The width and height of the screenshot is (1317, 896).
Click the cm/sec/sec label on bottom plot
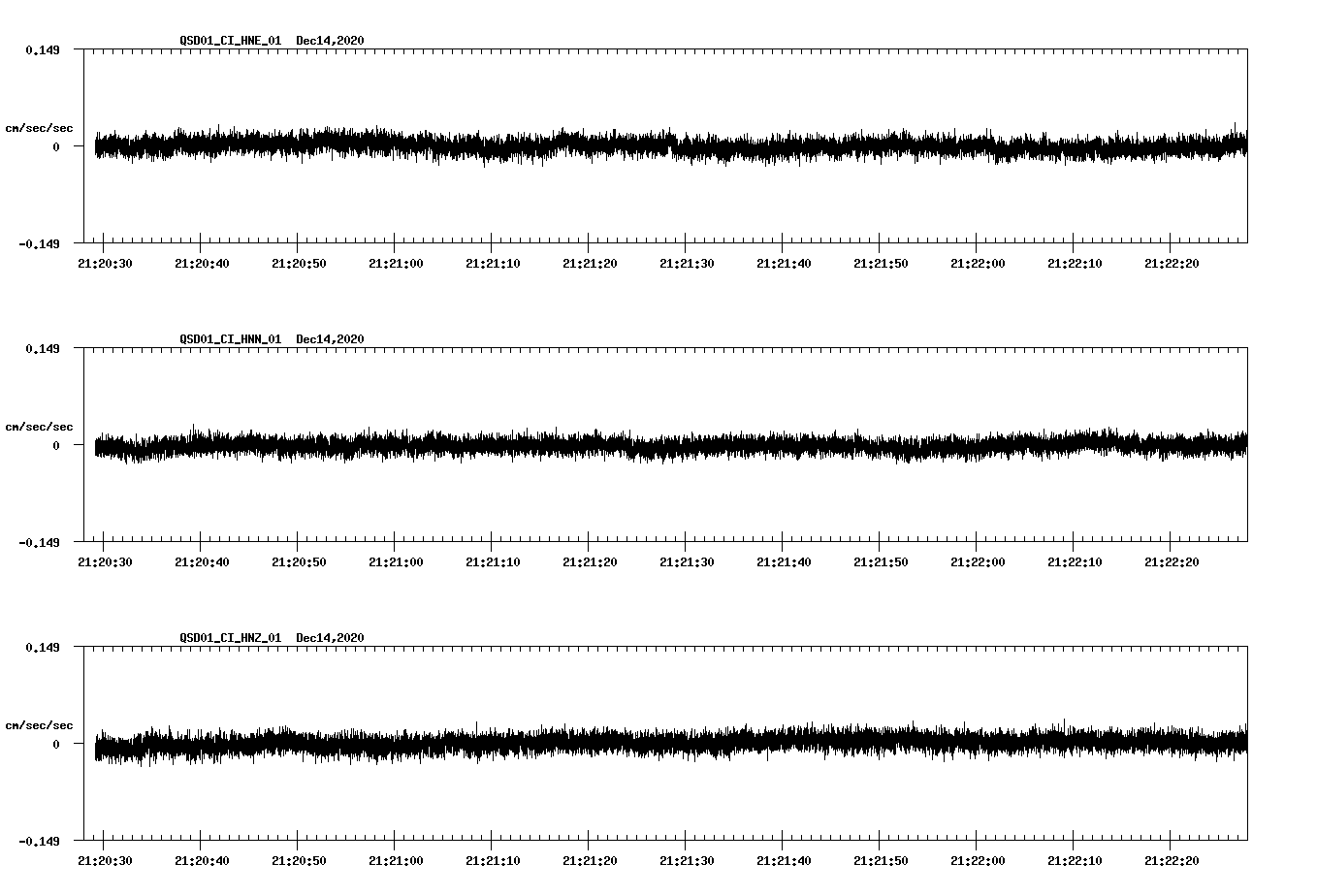point(41,724)
